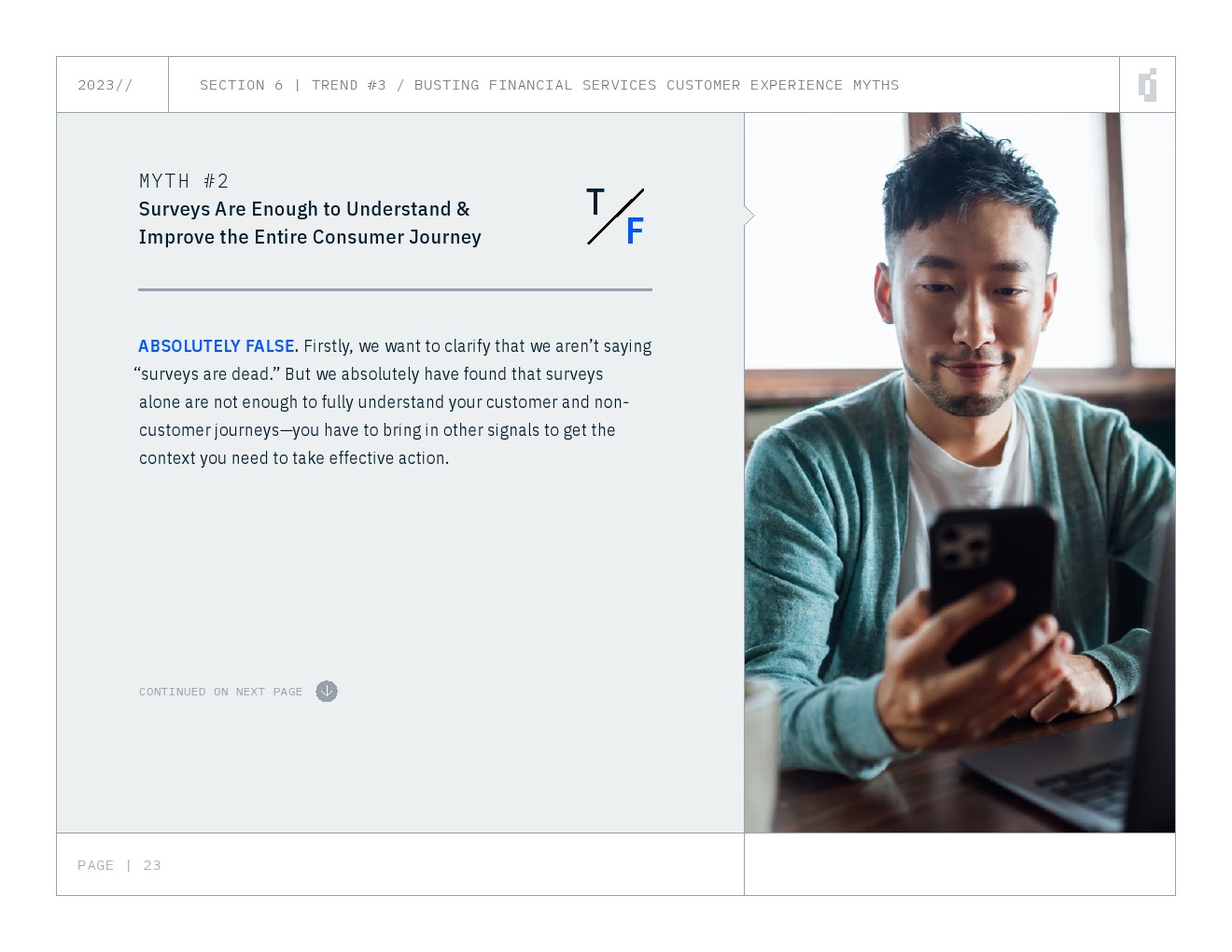Click the company logo icon in header corner
Screen dimensions: 1232x952
point(1148,85)
